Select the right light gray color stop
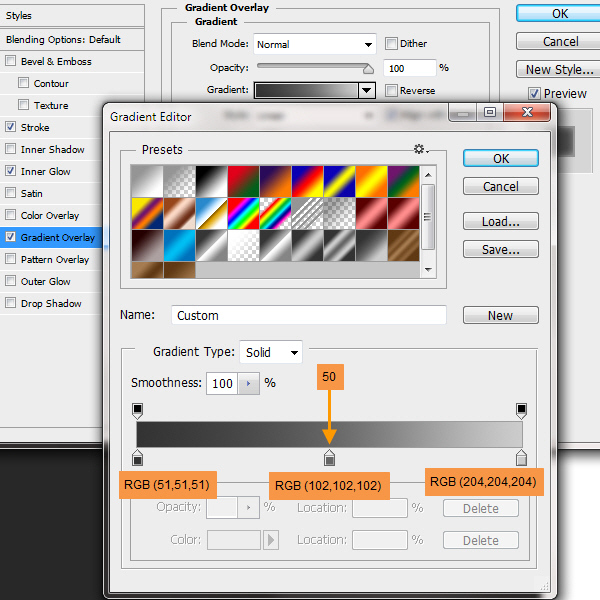 click(521, 458)
